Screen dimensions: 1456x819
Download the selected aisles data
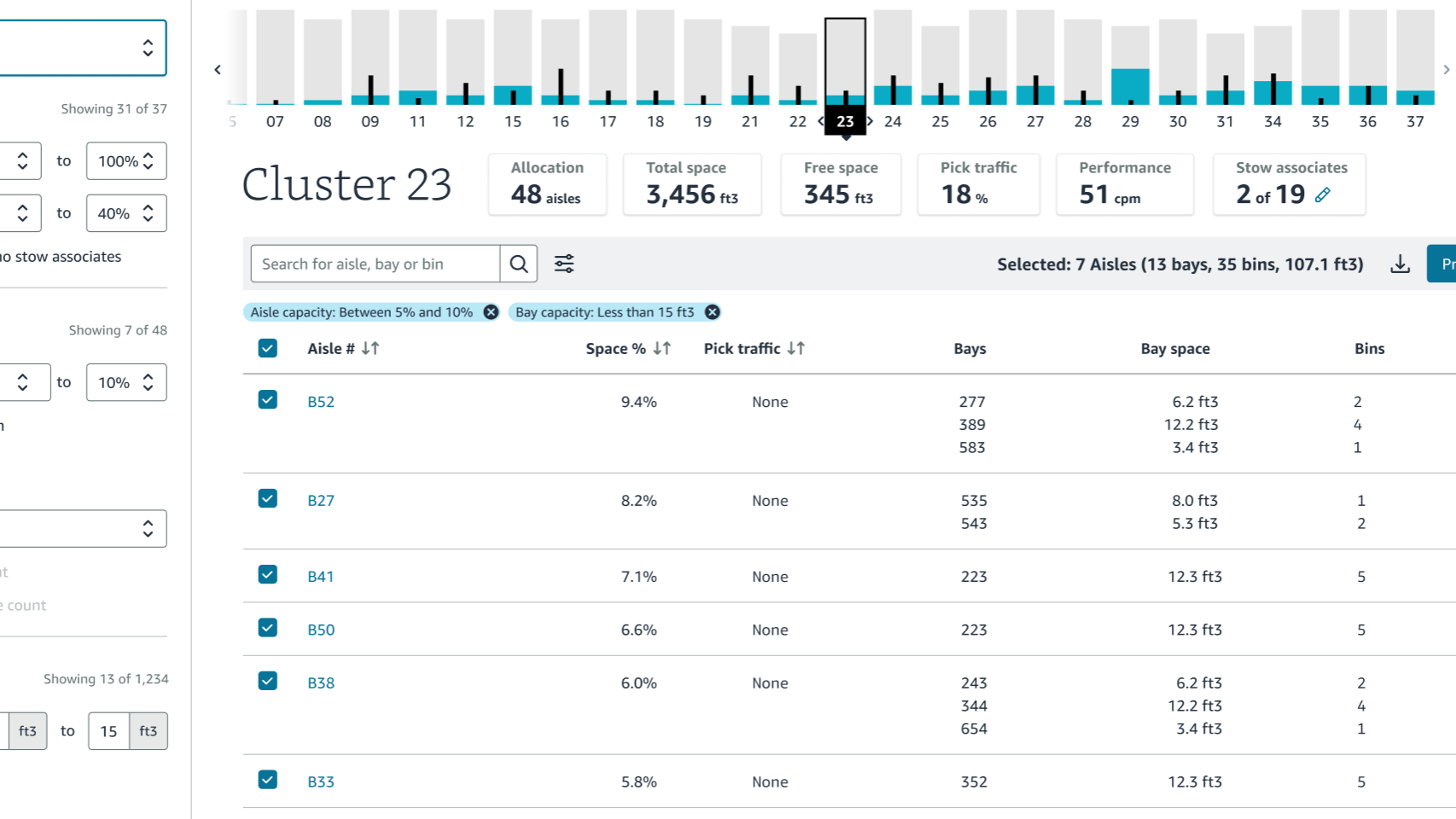coord(1400,264)
